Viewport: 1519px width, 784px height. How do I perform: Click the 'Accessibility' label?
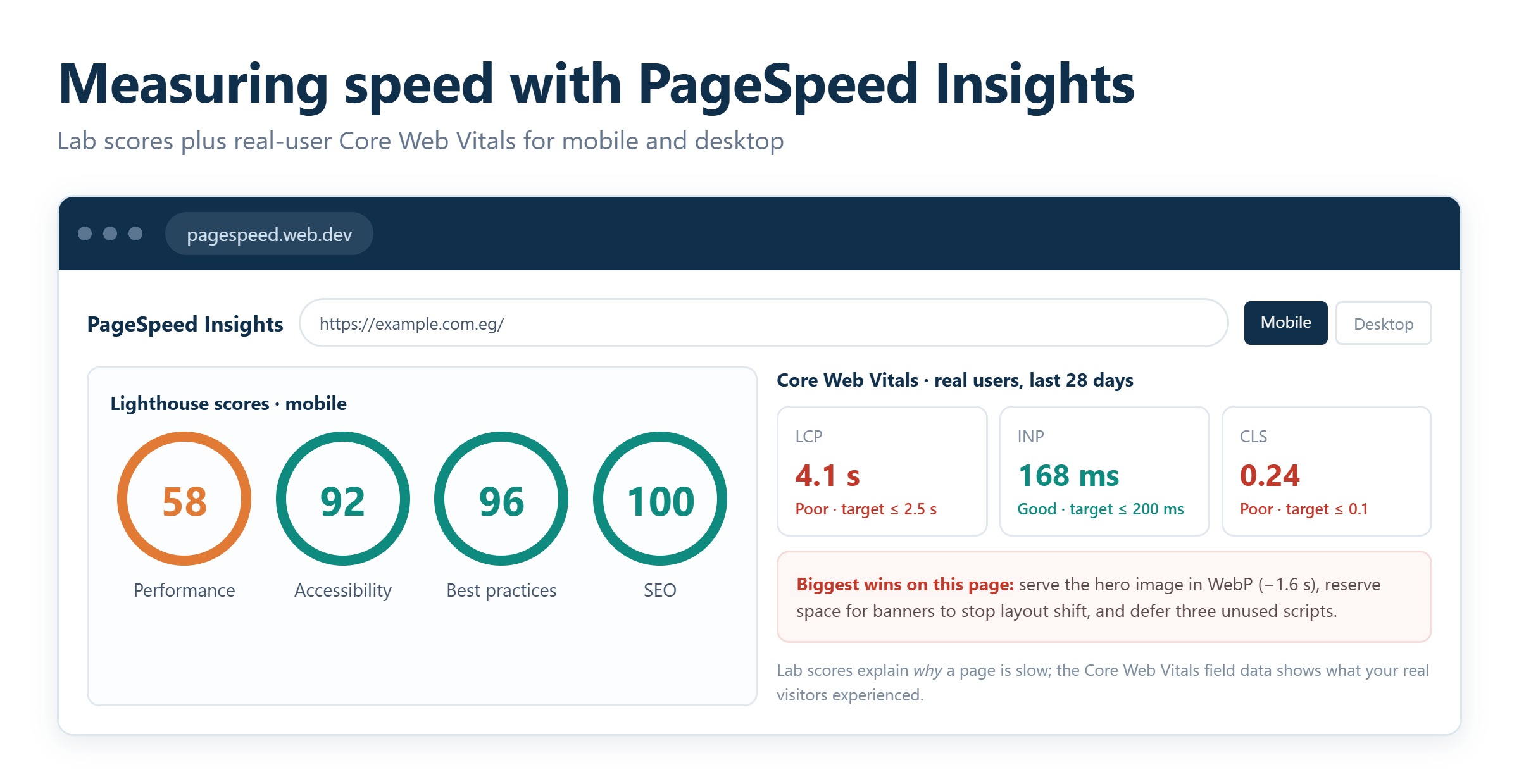point(343,590)
